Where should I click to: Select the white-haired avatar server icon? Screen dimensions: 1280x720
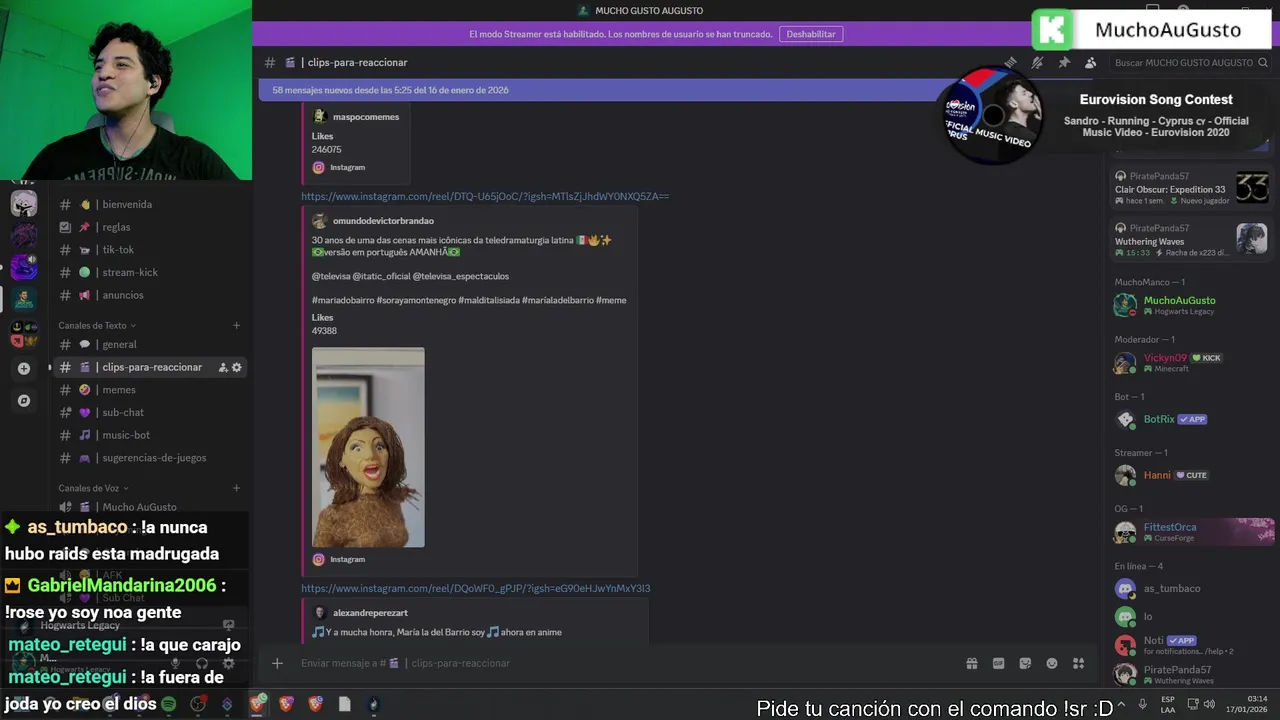24,204
